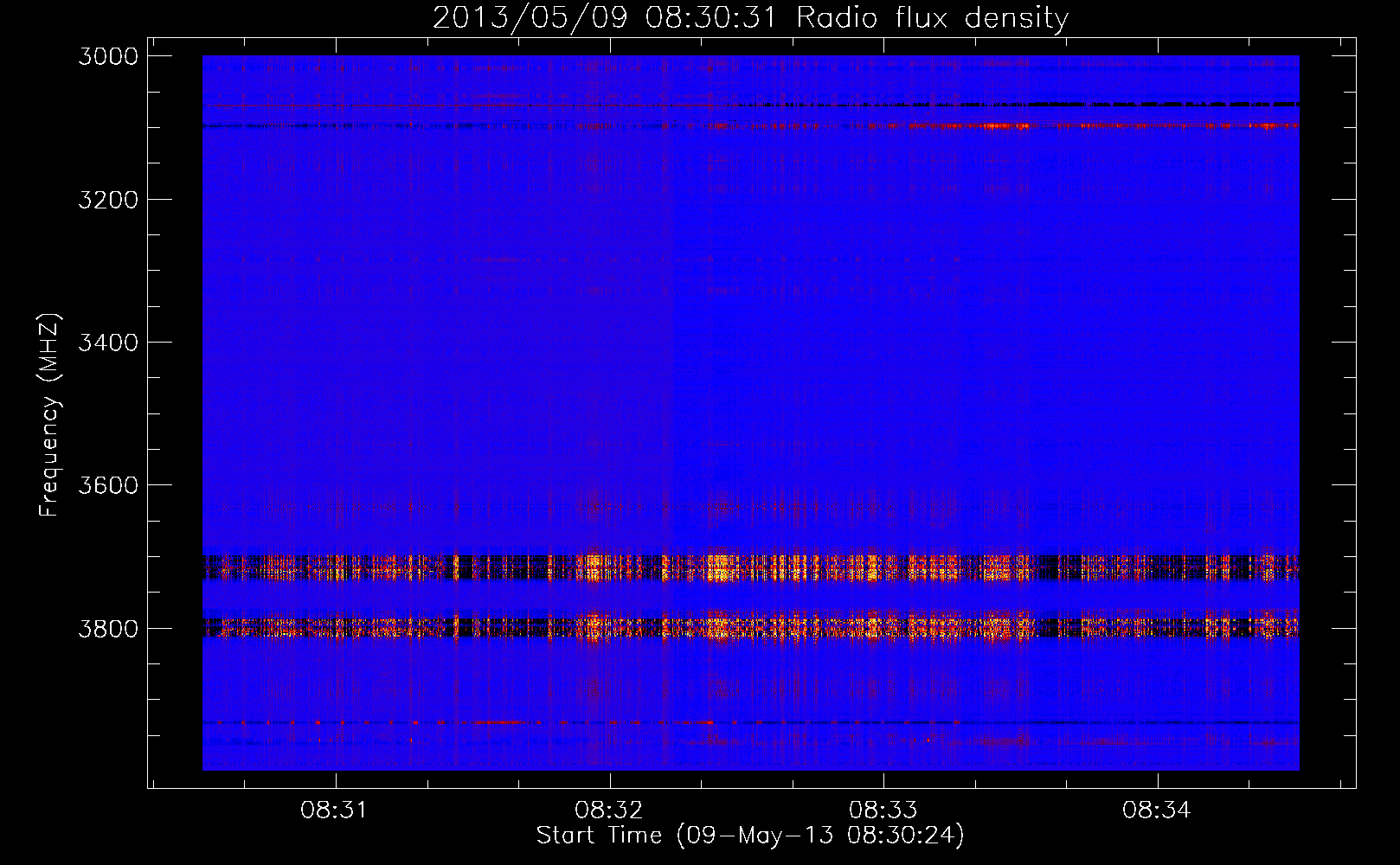The width and height of the screenshot is (1400, 865).
Task: Click the 3400 frequency tick label
Action: pyautogui.click(x=108, y=343)
